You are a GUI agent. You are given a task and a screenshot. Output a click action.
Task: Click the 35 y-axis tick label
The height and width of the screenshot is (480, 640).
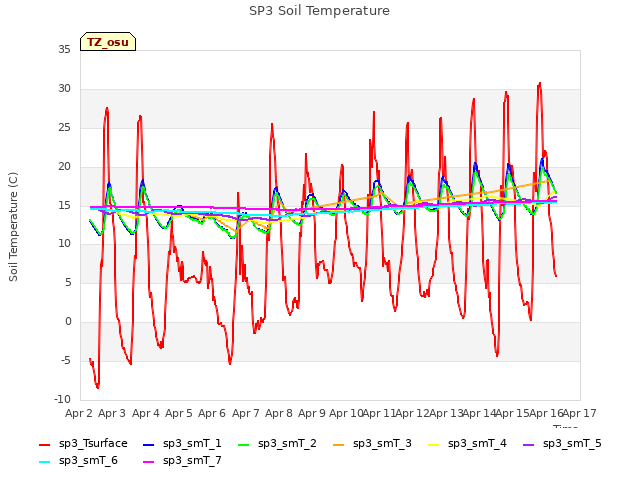[x=64, y=50]
